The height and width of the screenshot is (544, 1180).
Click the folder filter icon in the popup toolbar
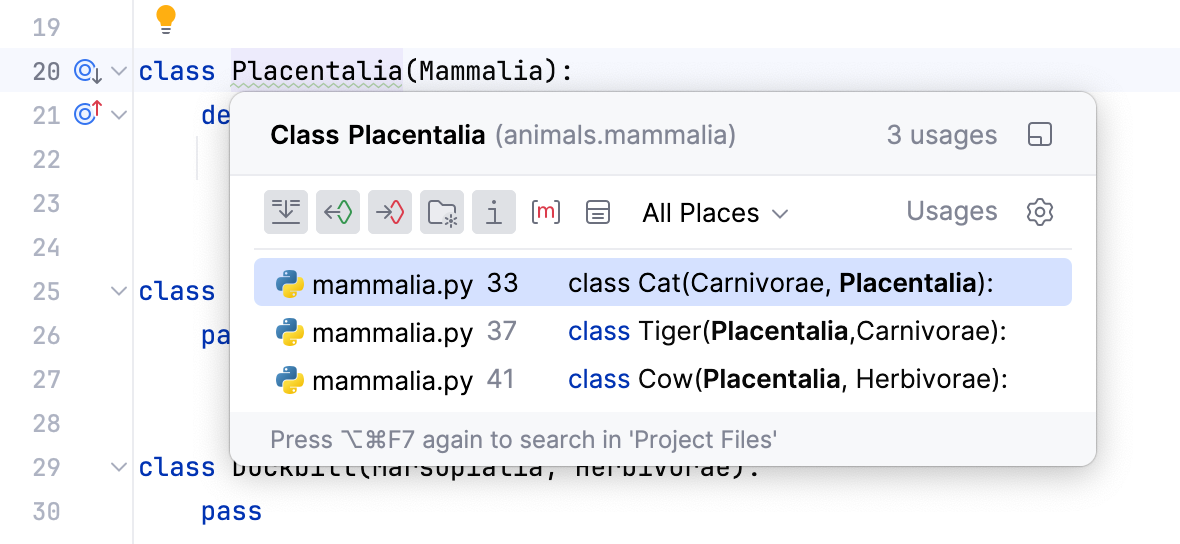coord(442,212)
